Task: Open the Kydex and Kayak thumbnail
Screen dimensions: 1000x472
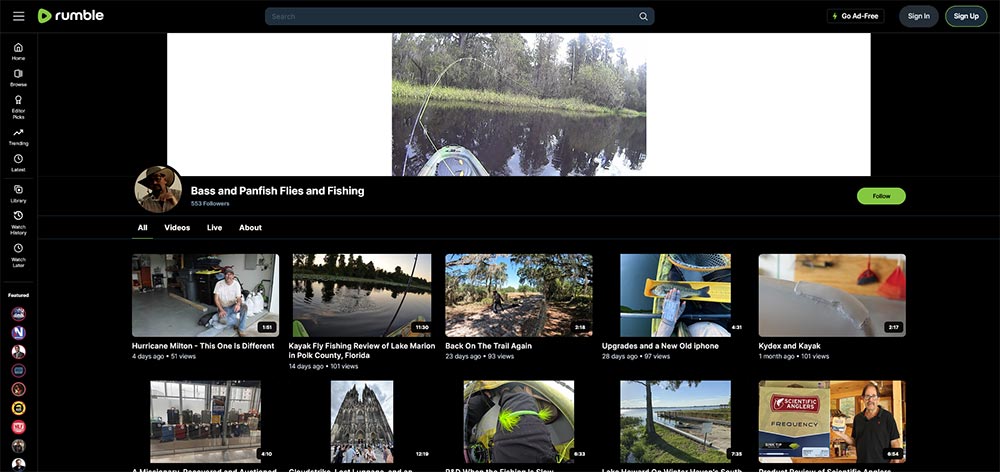Action: pos(832,295)
